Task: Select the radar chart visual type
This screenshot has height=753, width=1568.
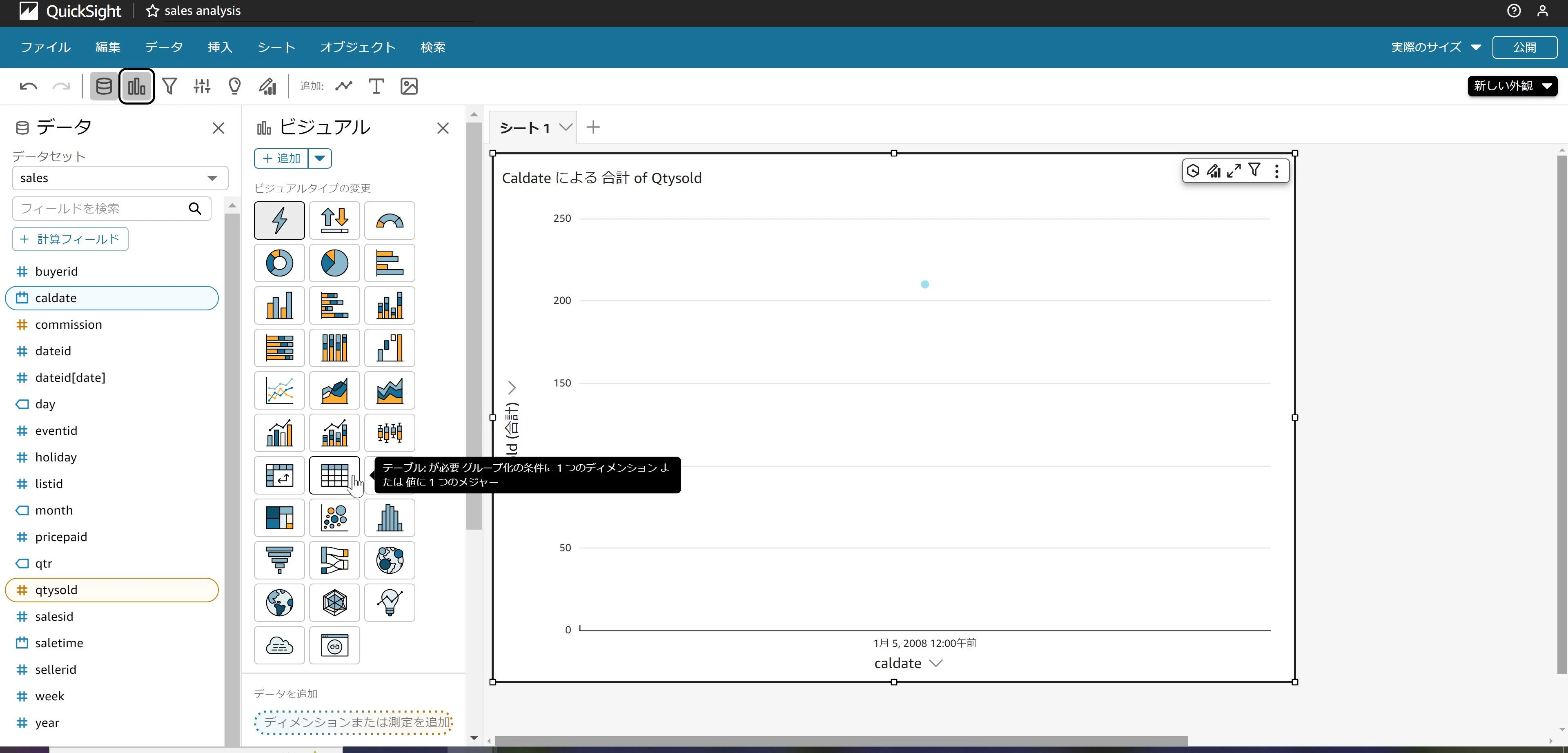Action: click(x=334, y=603)
